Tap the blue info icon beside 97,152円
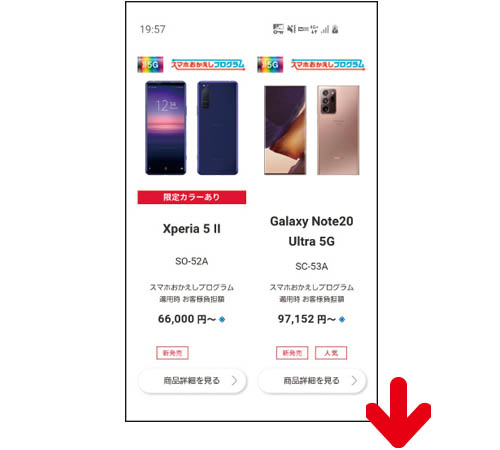 342,319
